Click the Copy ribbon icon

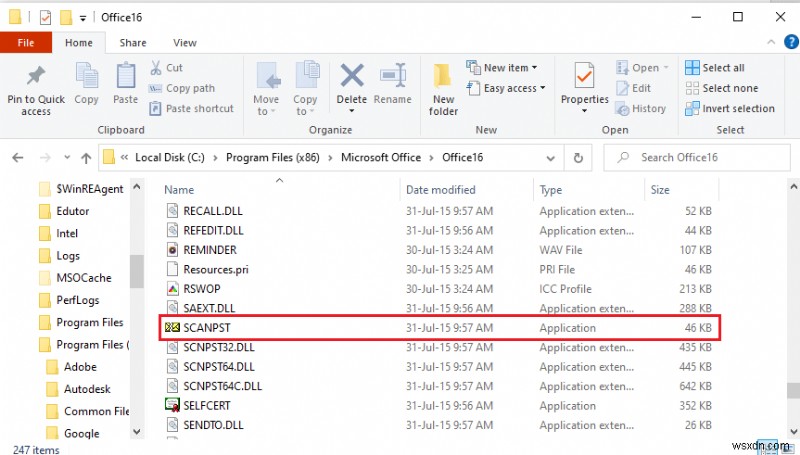(87, 75)
